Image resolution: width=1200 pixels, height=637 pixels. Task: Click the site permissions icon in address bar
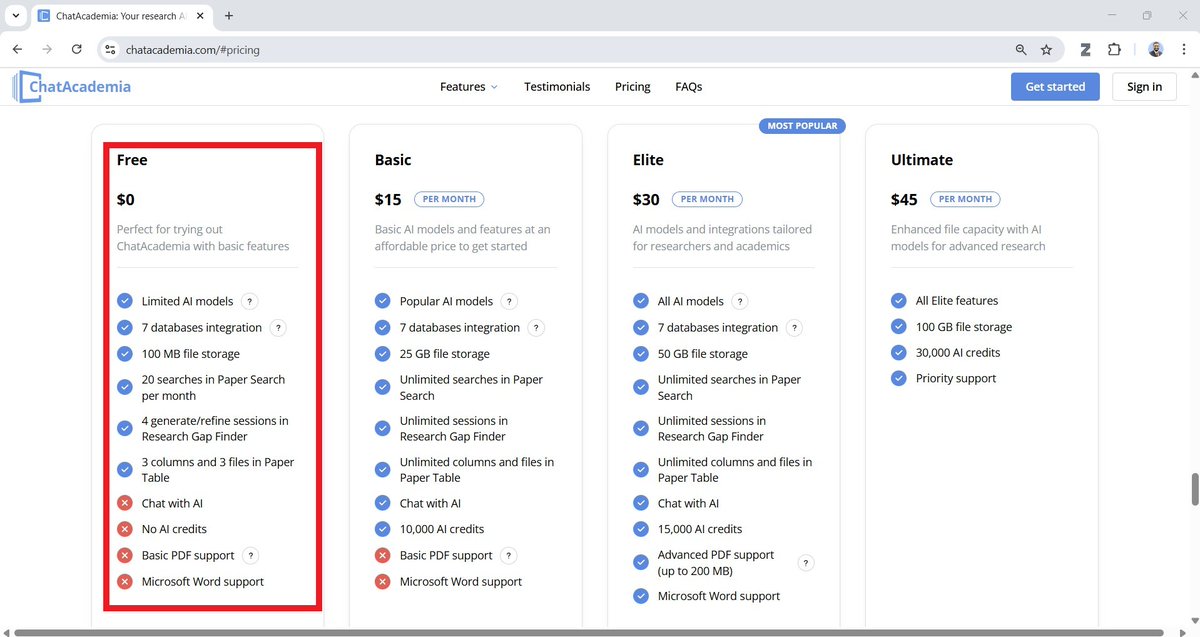click(110, 48)
